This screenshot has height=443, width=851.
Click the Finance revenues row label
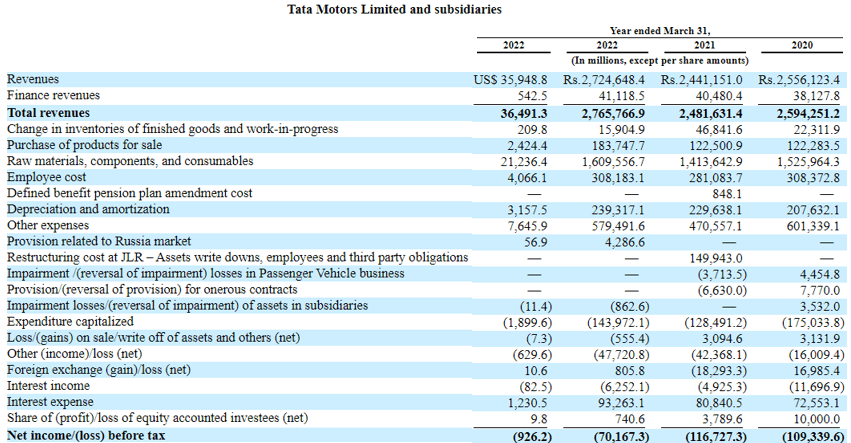point(53,96)
